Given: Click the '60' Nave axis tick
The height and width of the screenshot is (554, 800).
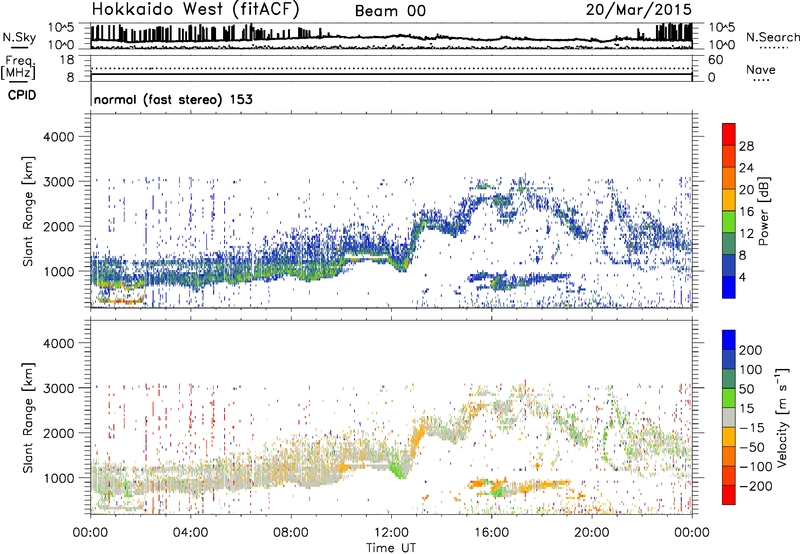Looking at the screenshot, I should click(x=715, y=60).
